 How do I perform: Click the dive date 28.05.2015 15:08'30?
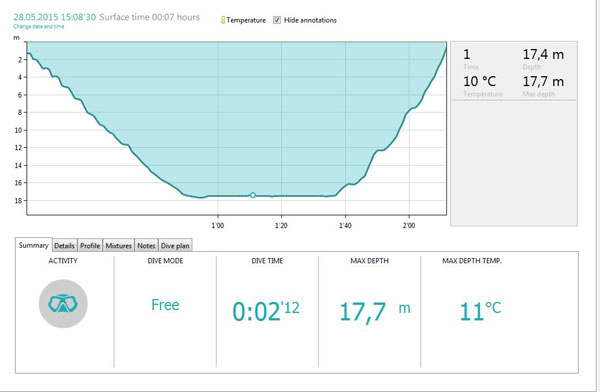click(54, 17)
